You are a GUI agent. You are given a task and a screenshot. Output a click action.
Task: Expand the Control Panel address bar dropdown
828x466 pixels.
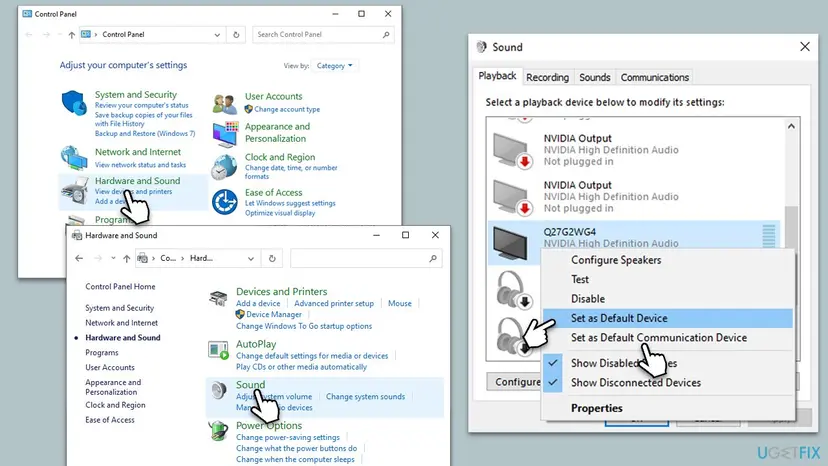217,35
